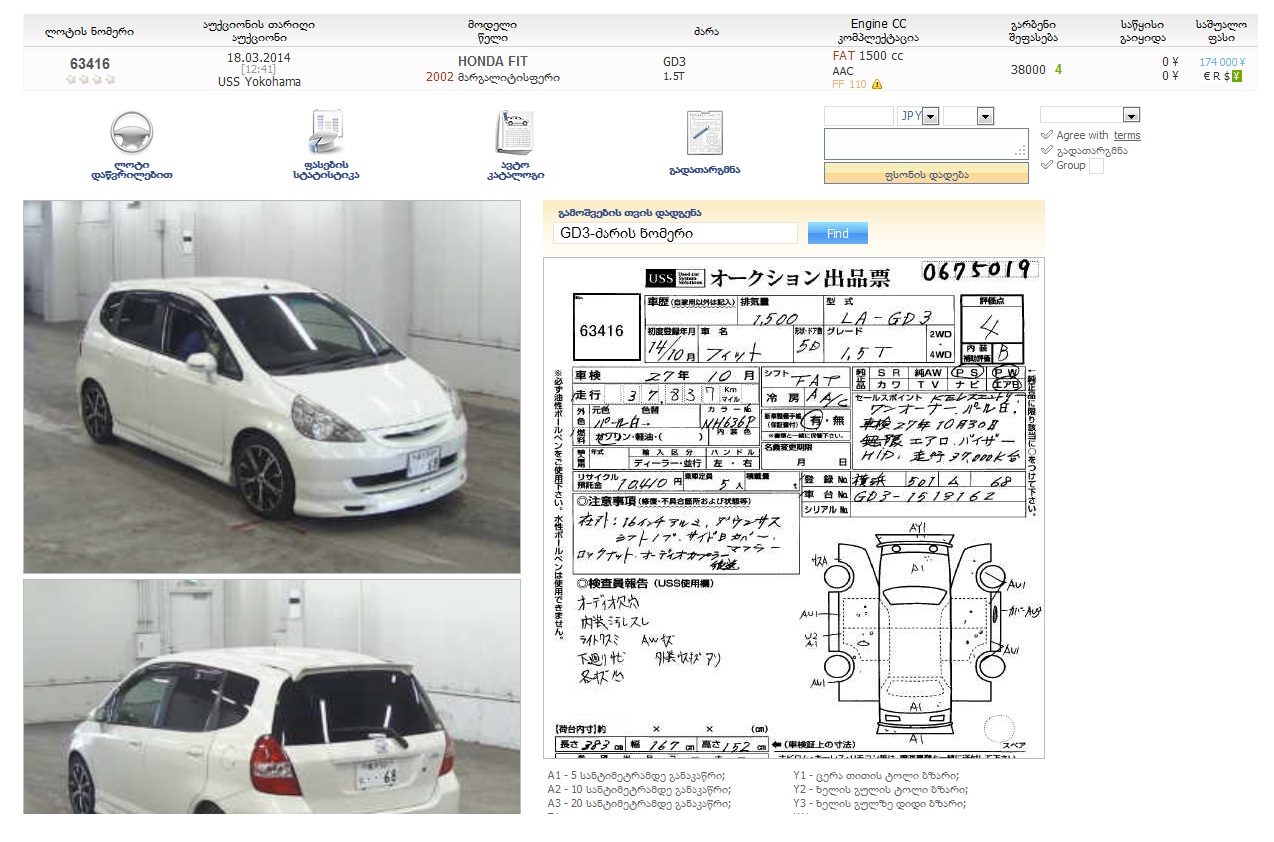1274x842 pixels.
Task: Click the lot details text link
Action: (131, 169)
